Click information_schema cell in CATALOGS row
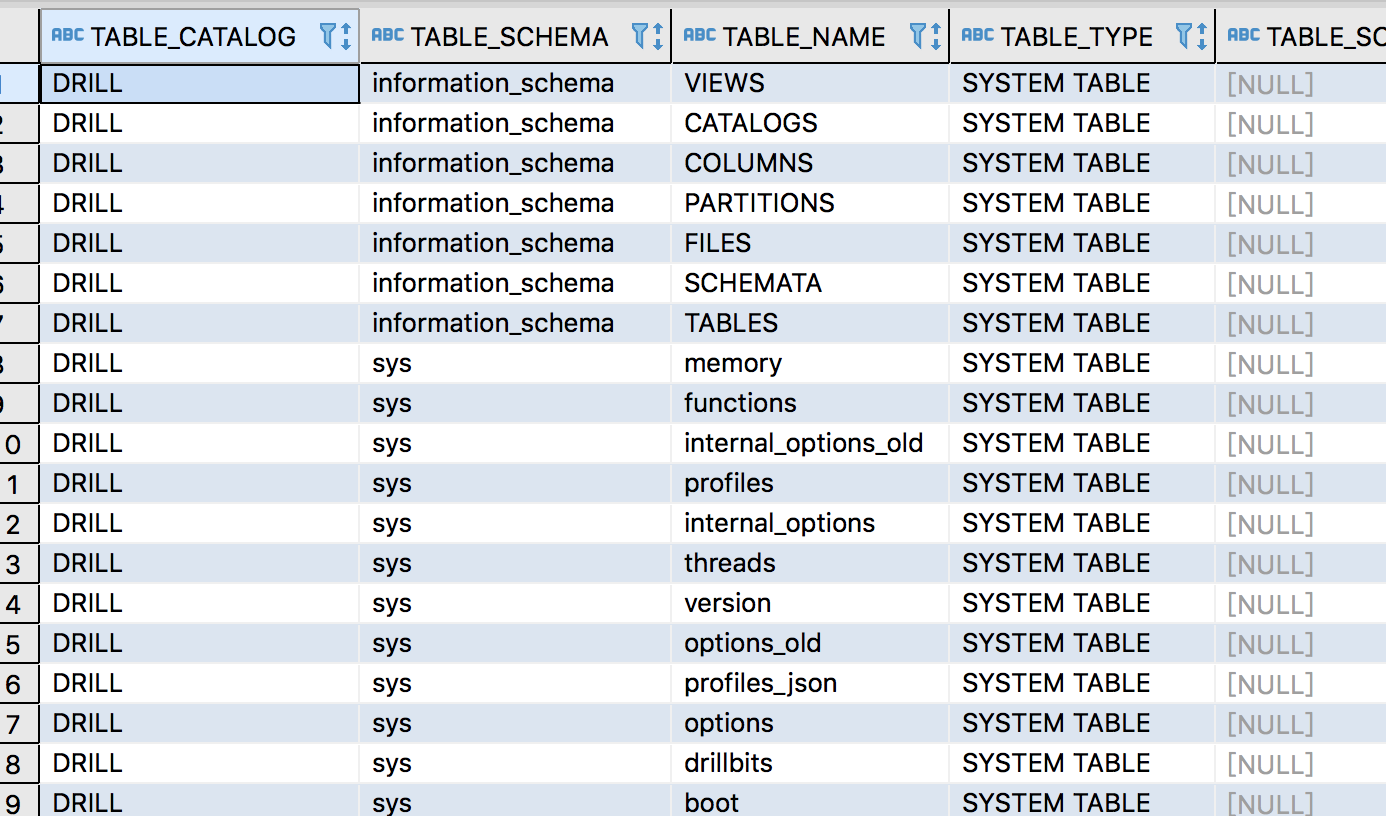The height and width of the screenshot is (816, 1386). [516, 123]
